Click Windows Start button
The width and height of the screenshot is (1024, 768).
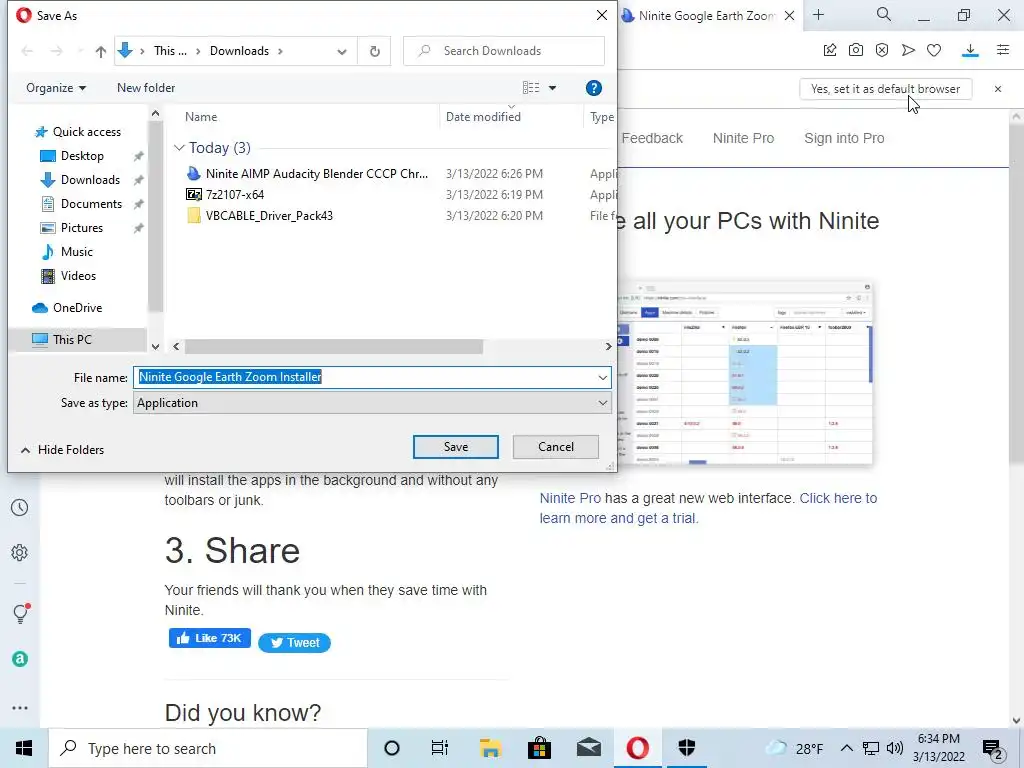(x=24, y=748)
